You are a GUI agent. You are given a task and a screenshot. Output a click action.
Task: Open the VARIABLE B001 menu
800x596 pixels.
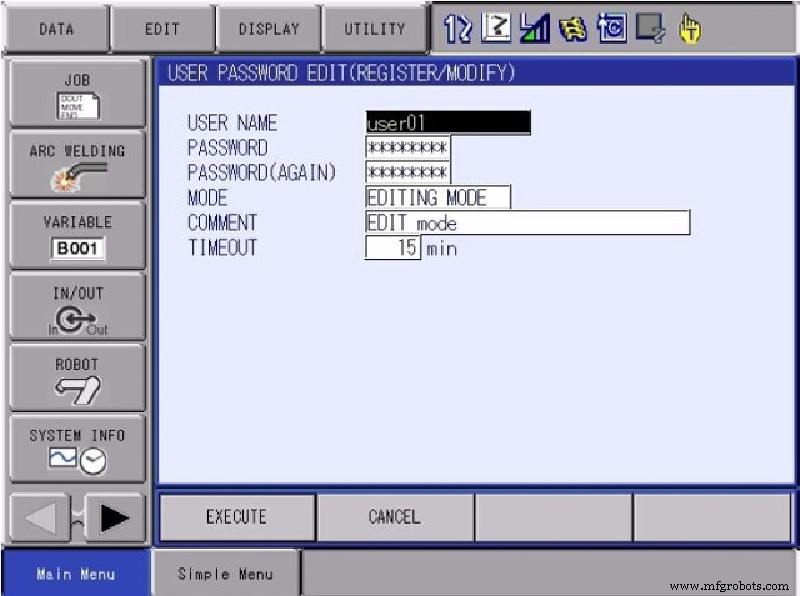[x=76, y=236]
